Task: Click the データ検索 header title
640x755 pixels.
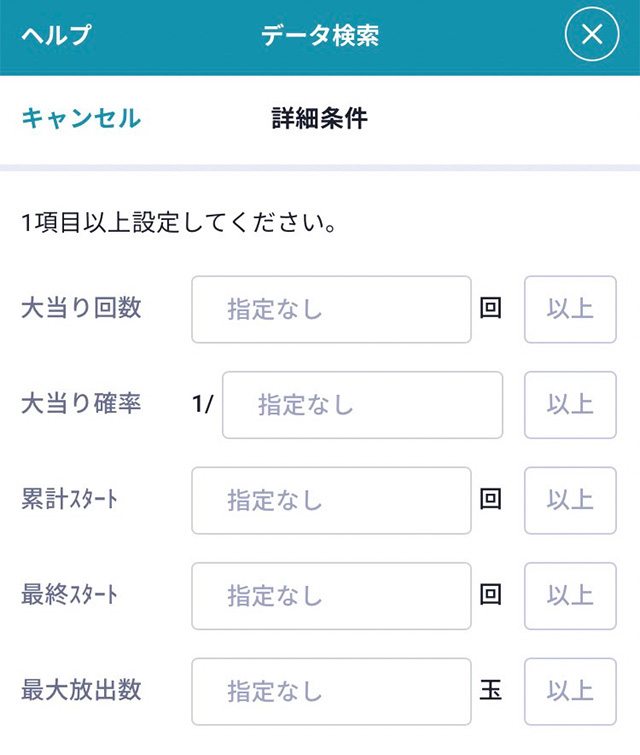Action: 319,35
